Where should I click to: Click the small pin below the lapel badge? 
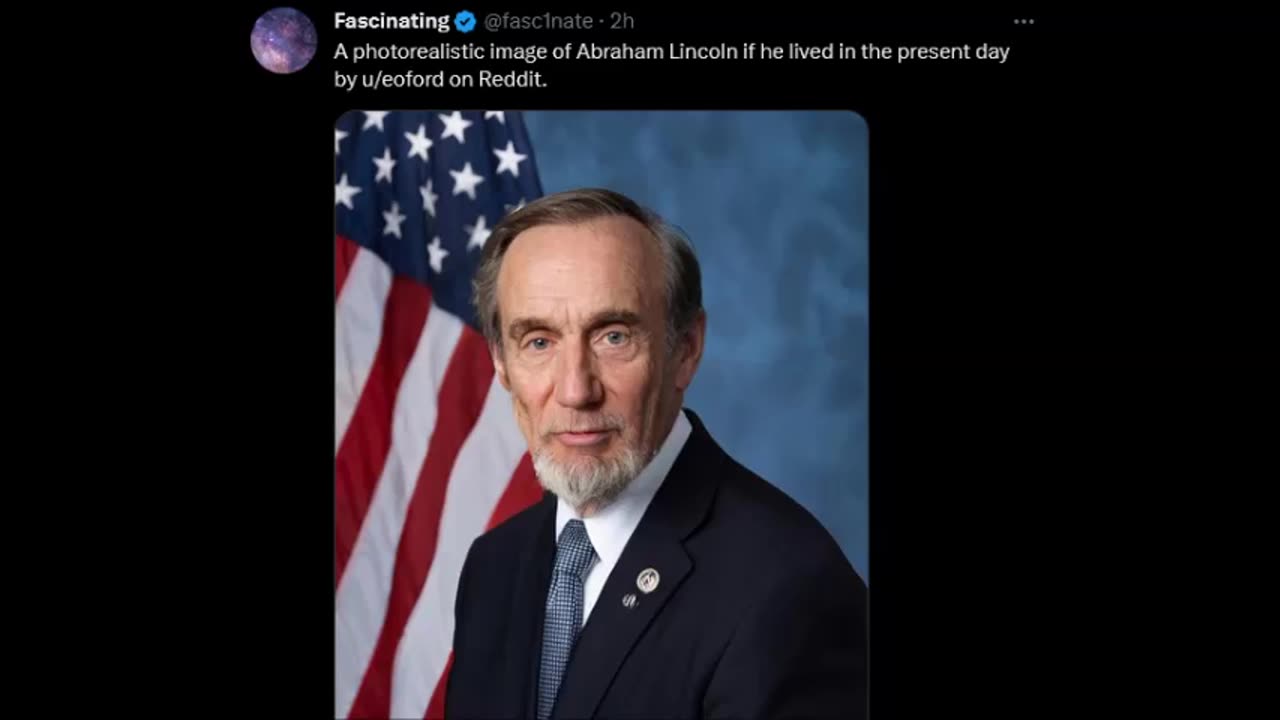(x=630, y=601)
